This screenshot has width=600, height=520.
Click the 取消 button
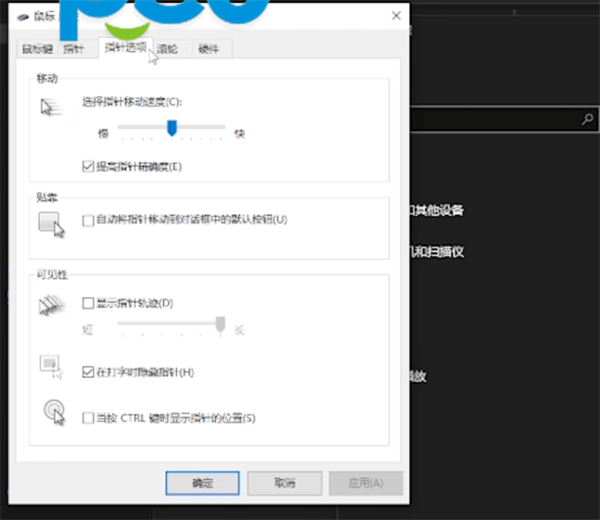tap(284, 483)
